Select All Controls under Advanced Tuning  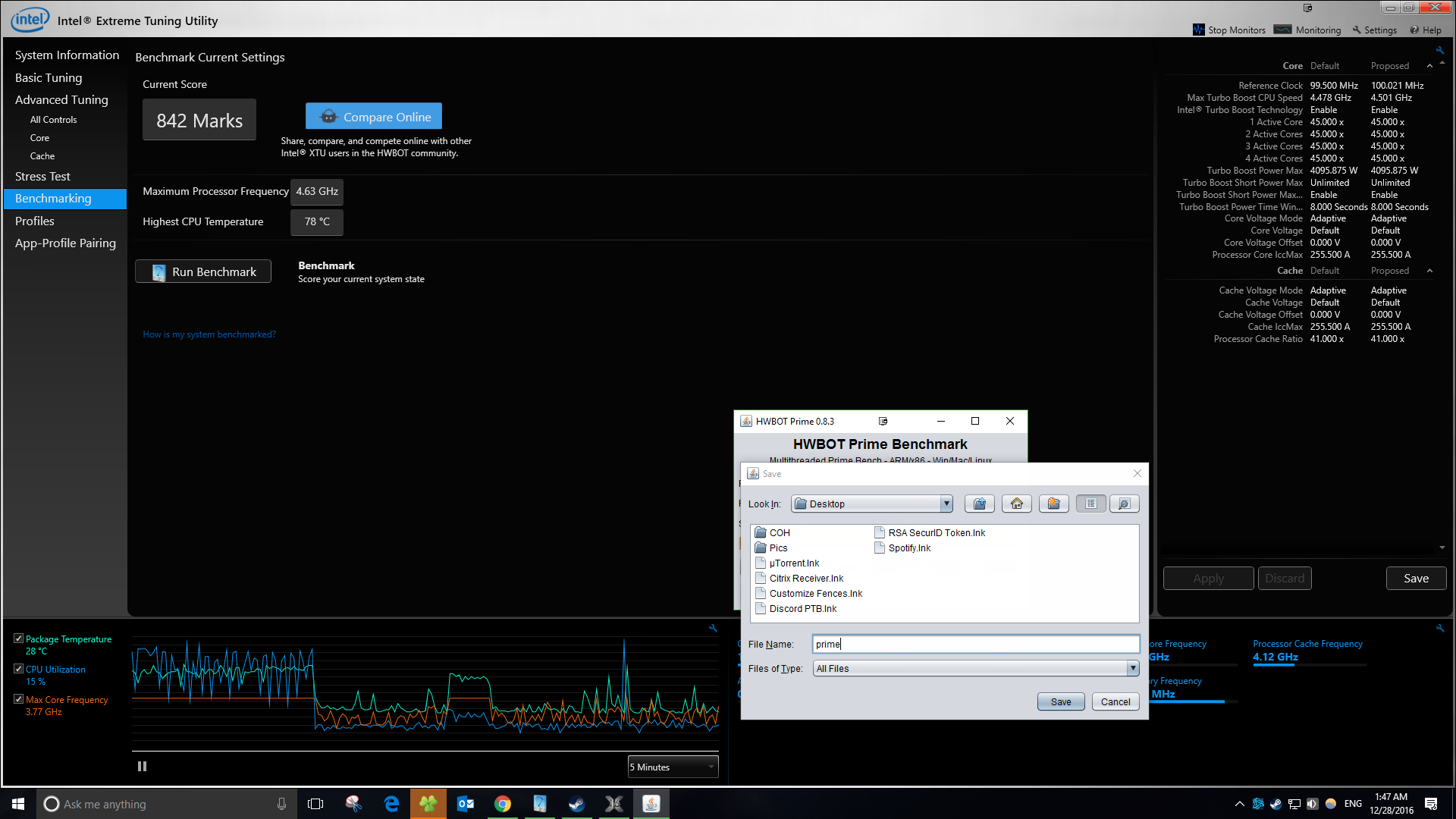click(x=53, y=119)
